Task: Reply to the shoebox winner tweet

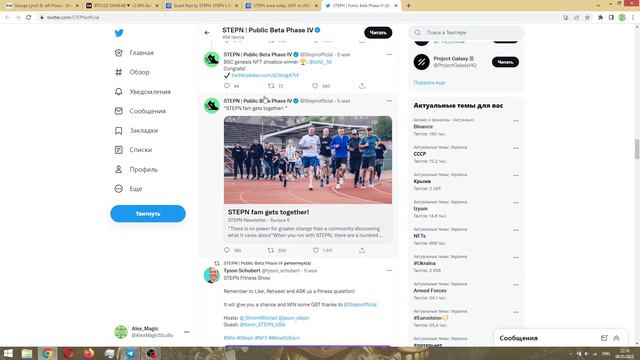Action: click(x=227, y=86)
